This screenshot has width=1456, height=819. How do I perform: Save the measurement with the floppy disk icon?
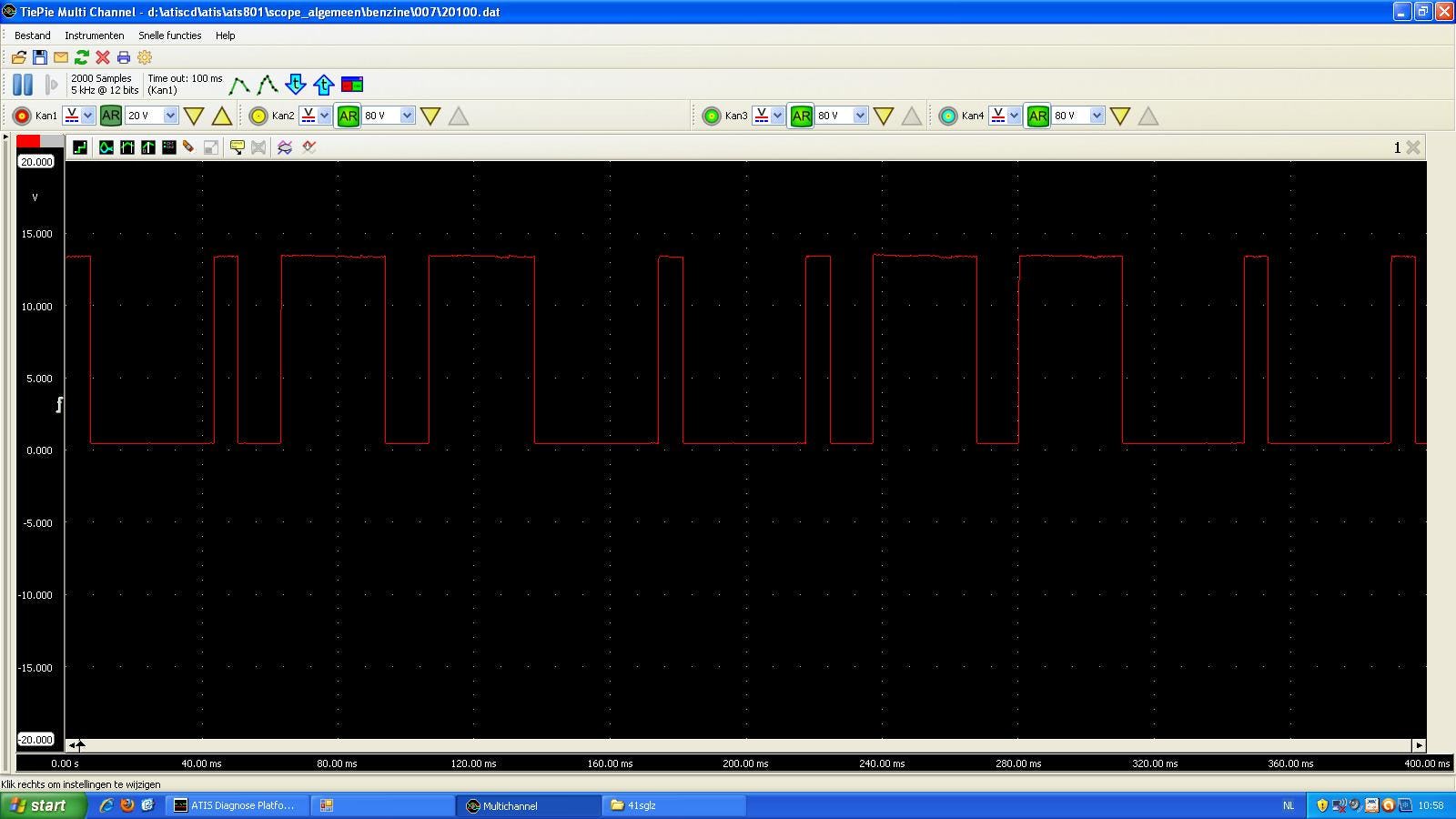[x=40, y=57]
